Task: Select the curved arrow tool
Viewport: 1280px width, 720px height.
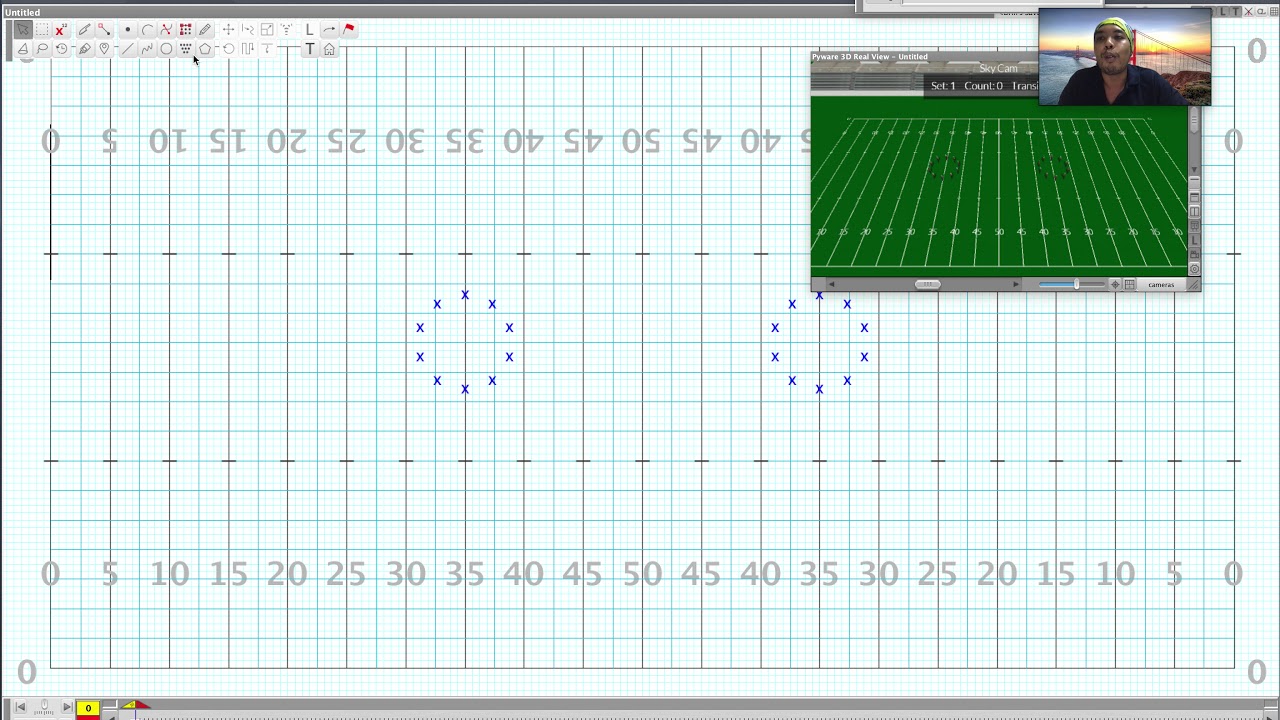Action: (x=329, y=29)
